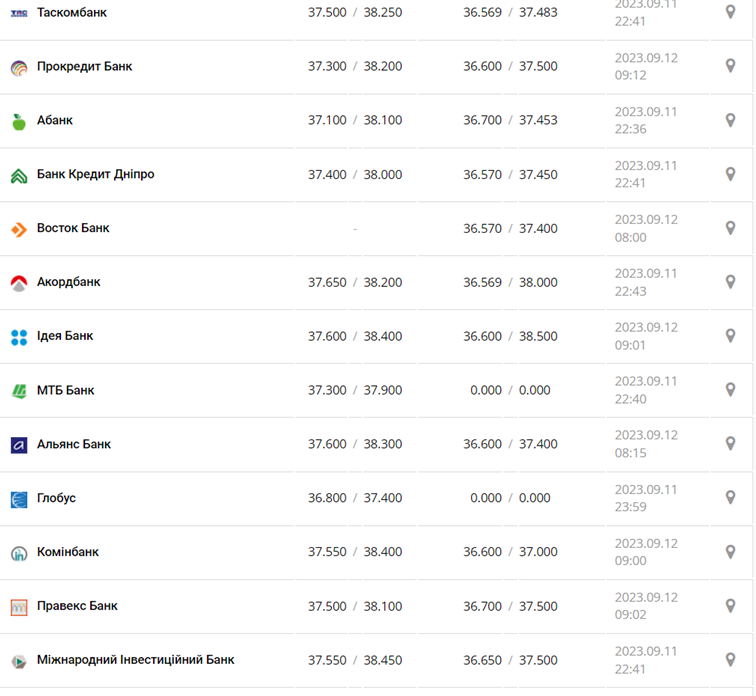Click Ідея Банк rate 37.600 / 38.400
Viewport: 756px width, 696px height.
pyautogui.click(x=355, y=336)
